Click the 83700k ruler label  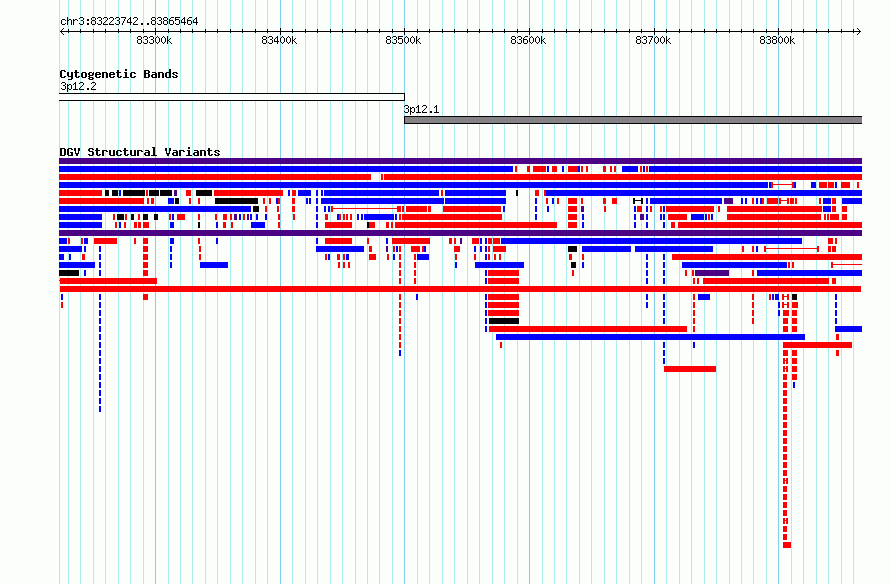[x=653, y=40]
